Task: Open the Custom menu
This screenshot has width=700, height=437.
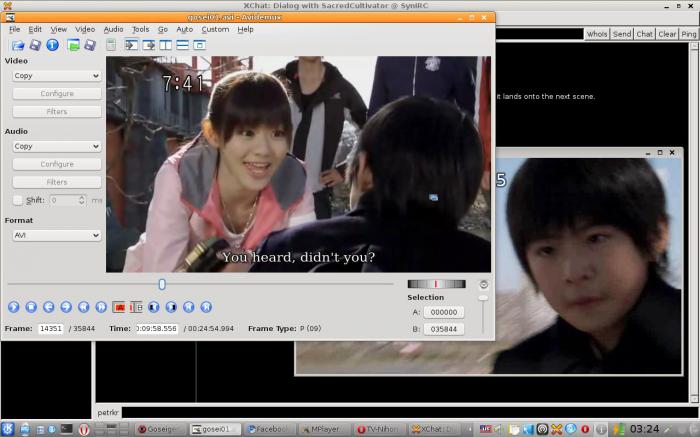Action: 215,29
